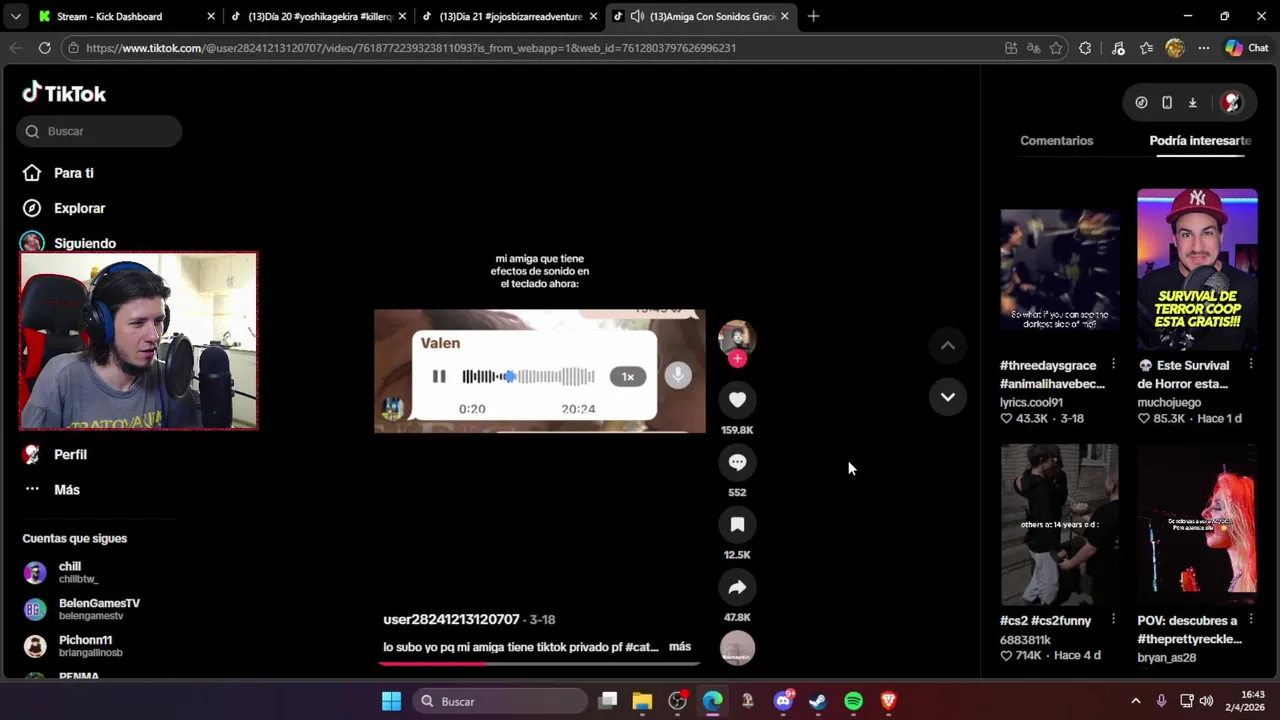Screen dimensions: 1280x720
Task: Open the #threedaysgrace recommended video thumbnail
Action: point(1060,269)
